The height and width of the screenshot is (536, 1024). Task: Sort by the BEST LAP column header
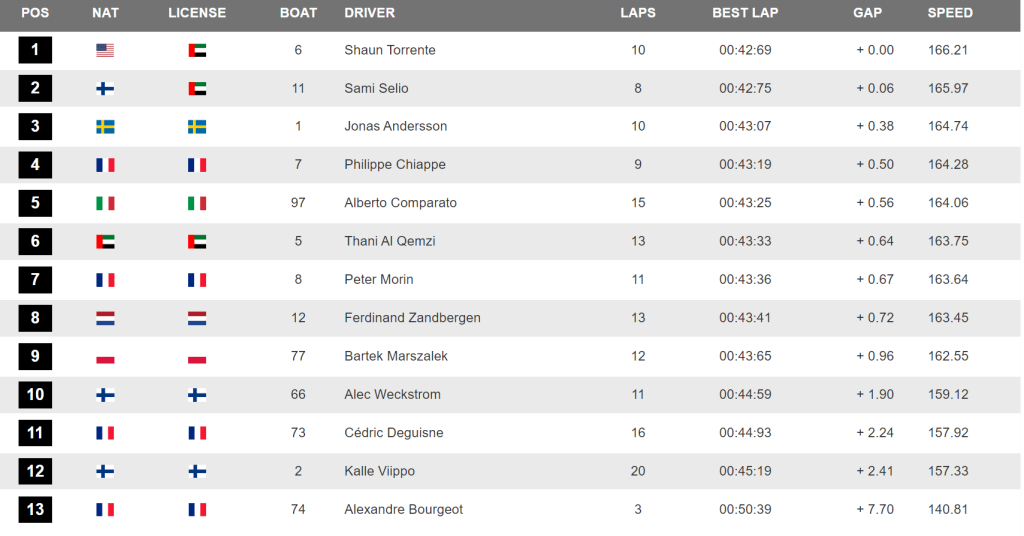745,13
